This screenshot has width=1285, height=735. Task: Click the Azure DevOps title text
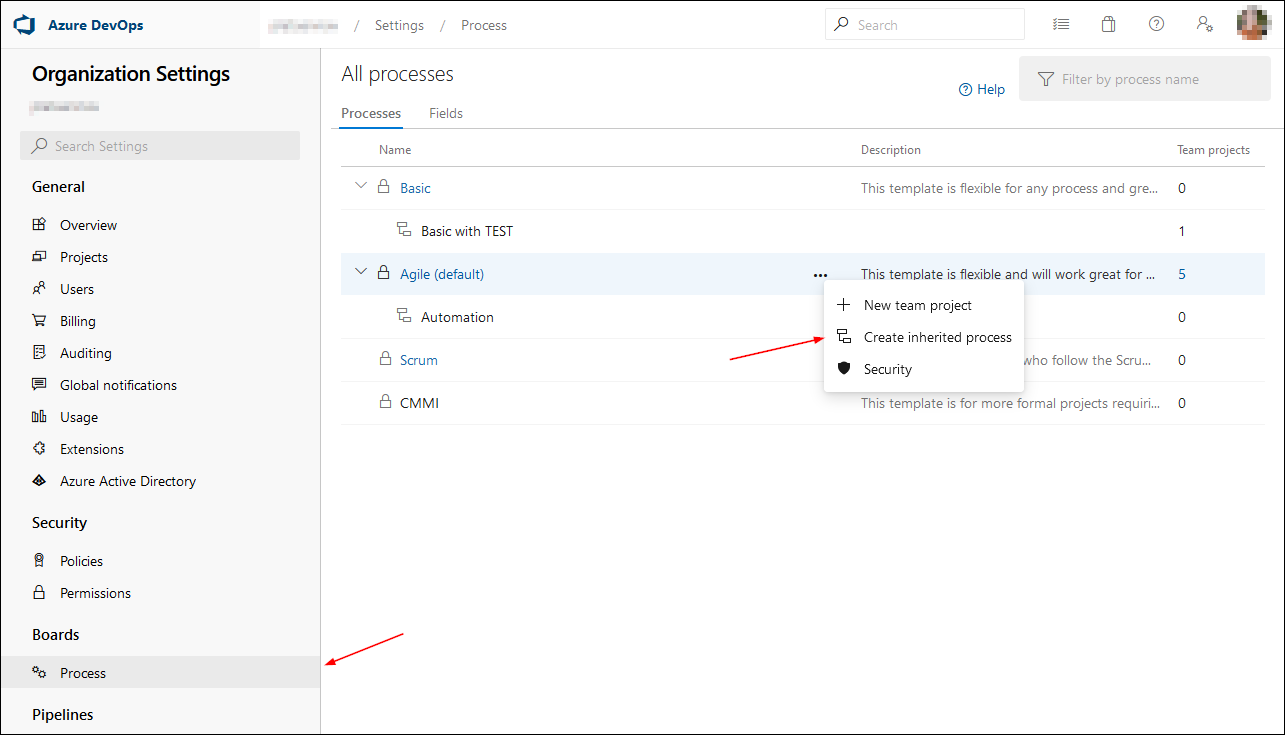click(96, 25)
